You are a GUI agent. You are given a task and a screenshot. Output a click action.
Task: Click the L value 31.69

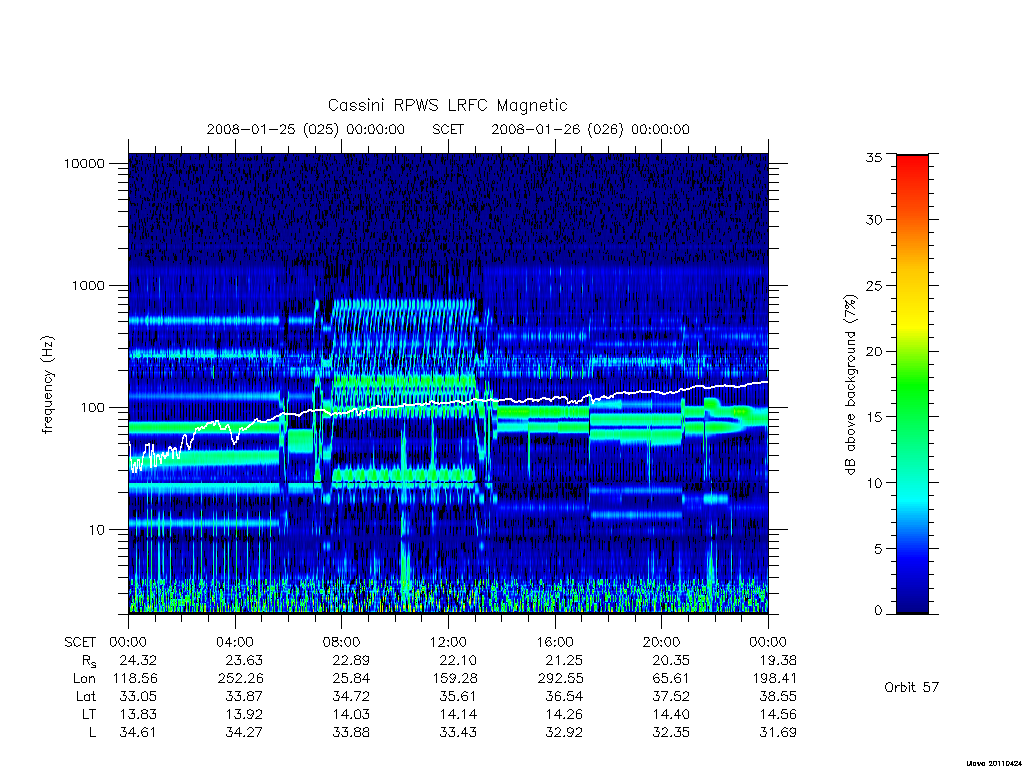[x=778, y=733]
